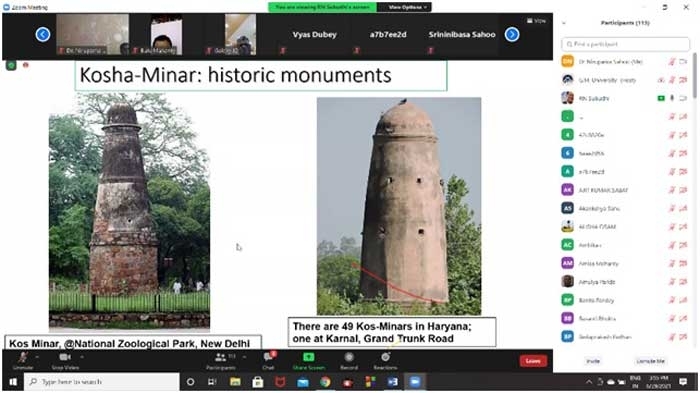Image resolution: width=700 pixels, height=393 pixels.
Task: Click caption 'Kos Minar, @National Zoological Park'
Action: [x=129, y=343]
